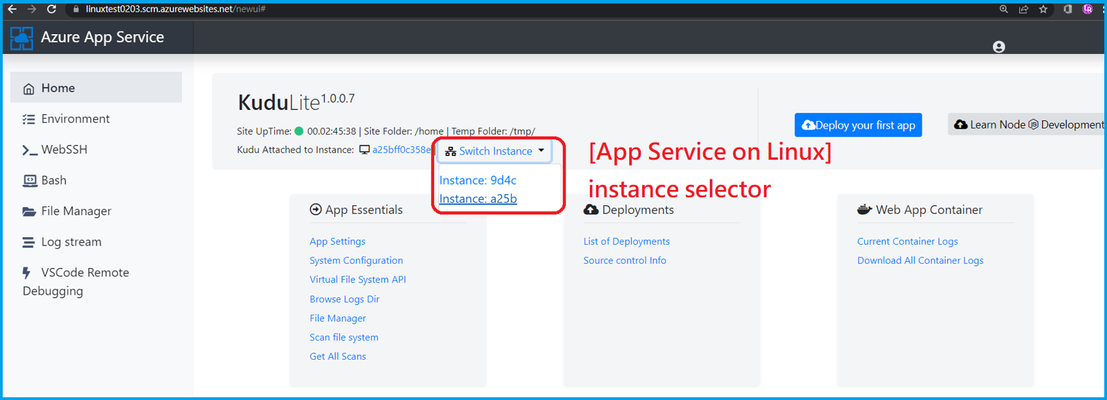Click the Azure App Service header title
The height and width of the screenshot is (400, 1107).
click(x=102, y=37)
